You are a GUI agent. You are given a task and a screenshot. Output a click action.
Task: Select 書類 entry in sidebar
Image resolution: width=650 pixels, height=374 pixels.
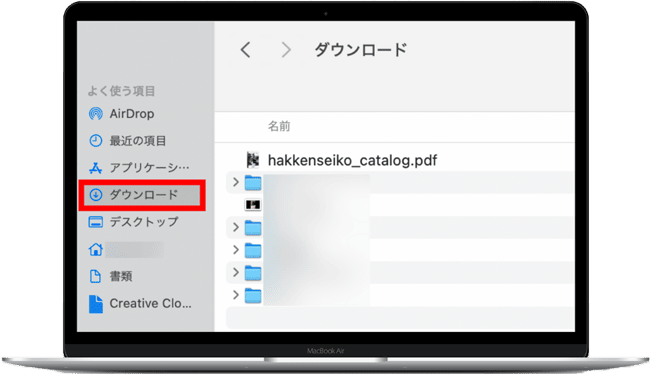121,276
